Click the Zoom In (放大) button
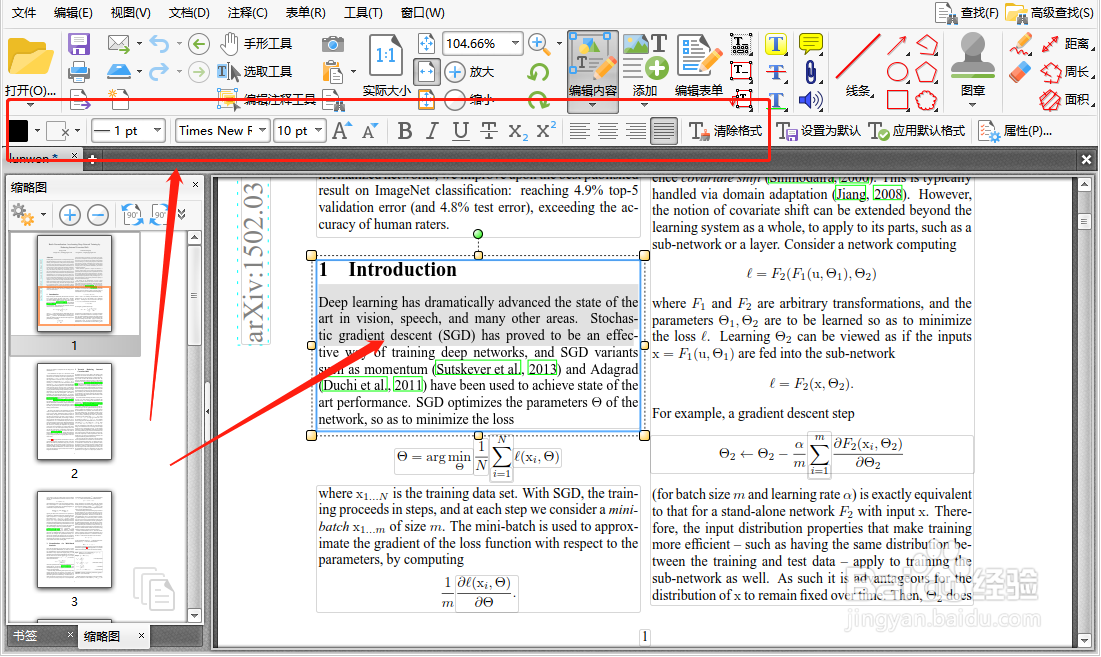Viewport: 1101px width, 657px height. (x=470, y=72)
